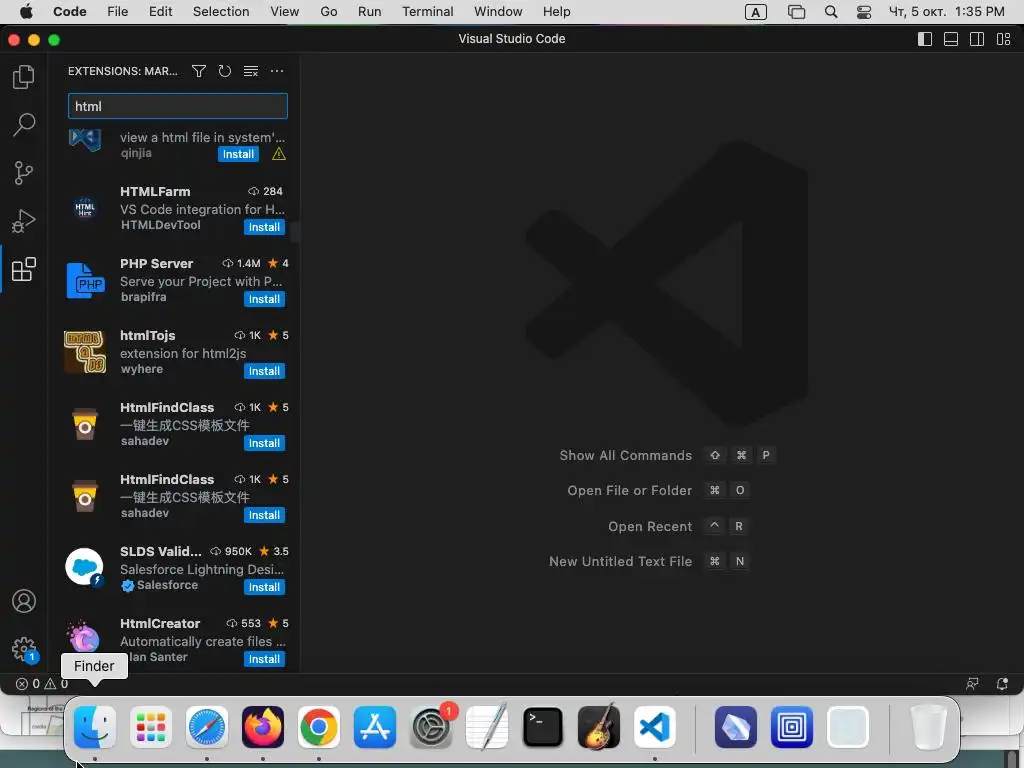Open System Settings from the Dock
This screenshot has width=1024, height=768.
[x=431, y=727]
